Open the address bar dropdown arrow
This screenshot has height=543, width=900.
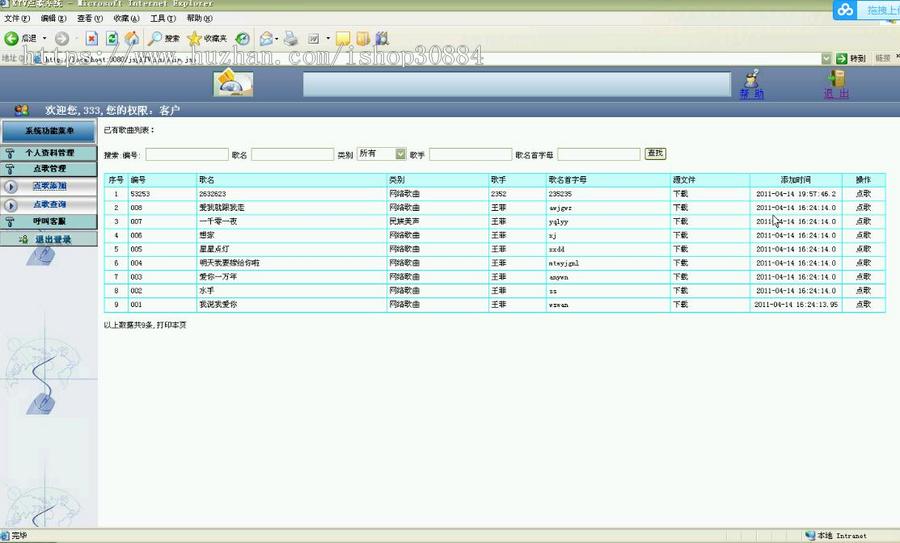[x=826, y=59]
